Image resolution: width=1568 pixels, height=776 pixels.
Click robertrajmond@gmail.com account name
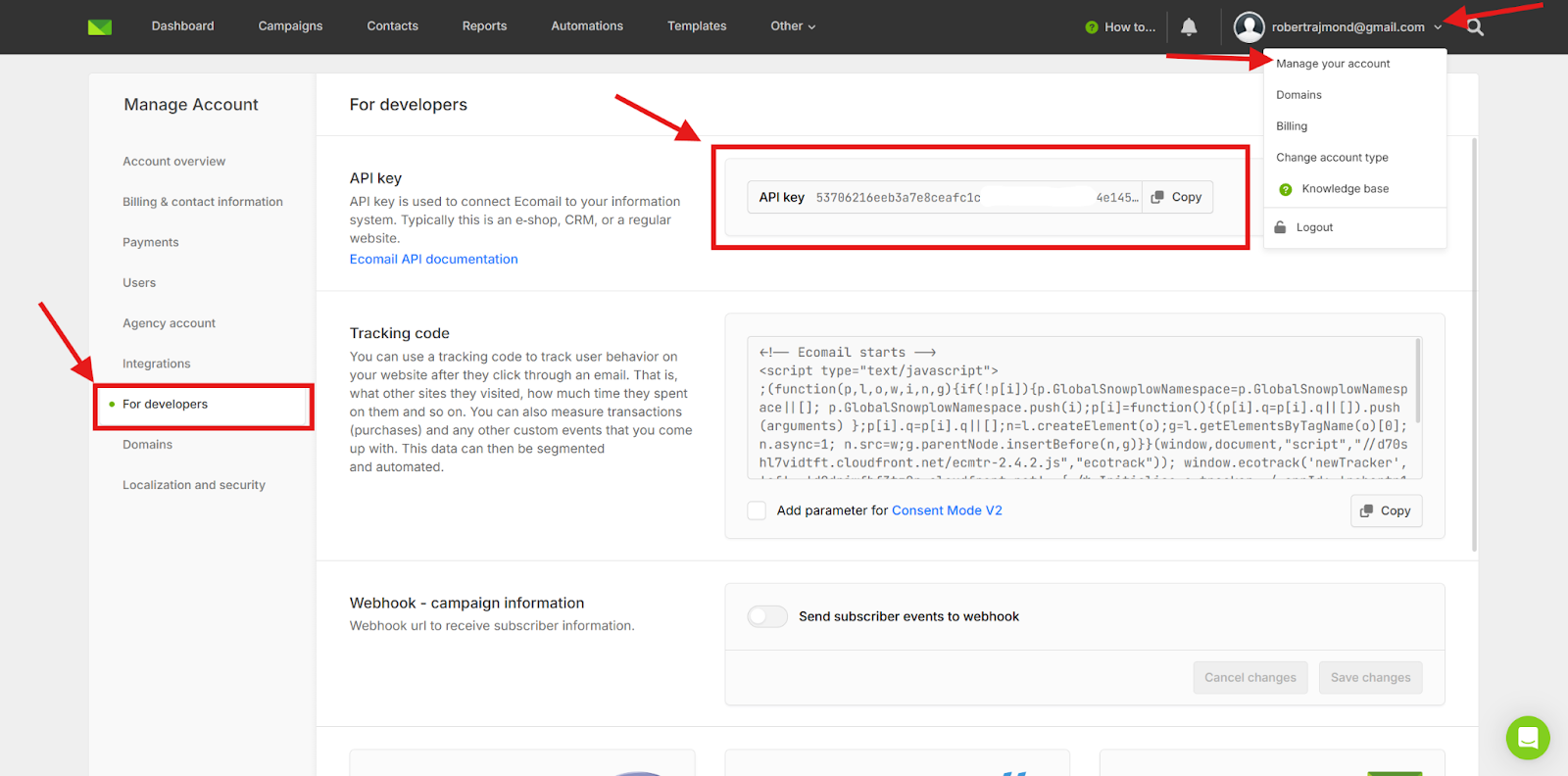pos(1347,27)
